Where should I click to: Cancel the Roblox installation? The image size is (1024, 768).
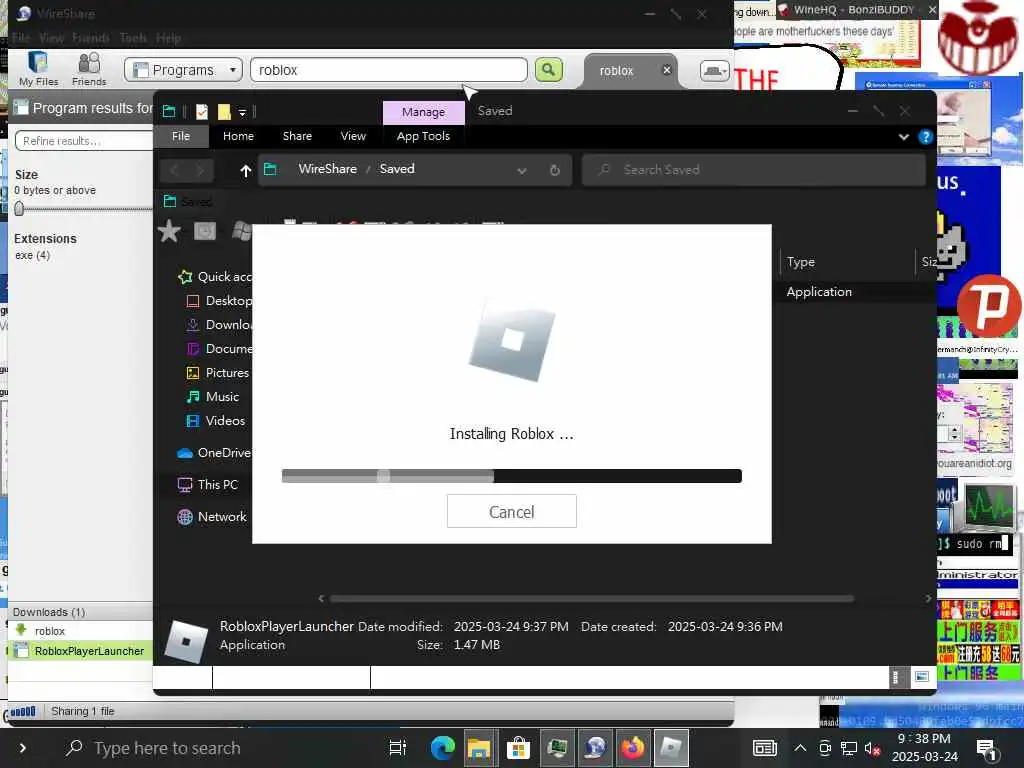point(511,511)
